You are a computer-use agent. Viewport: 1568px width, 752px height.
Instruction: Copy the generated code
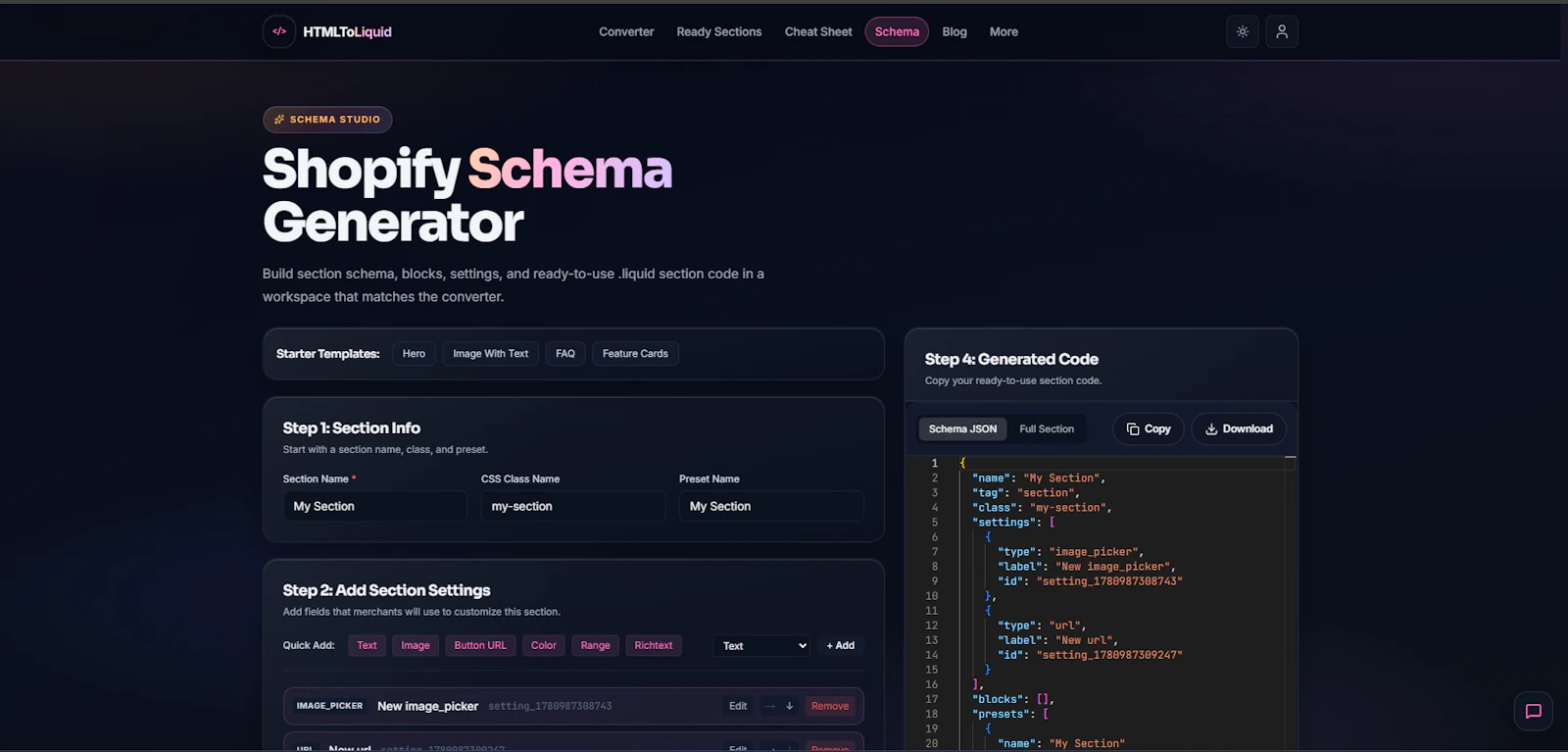coord(1149,428)
